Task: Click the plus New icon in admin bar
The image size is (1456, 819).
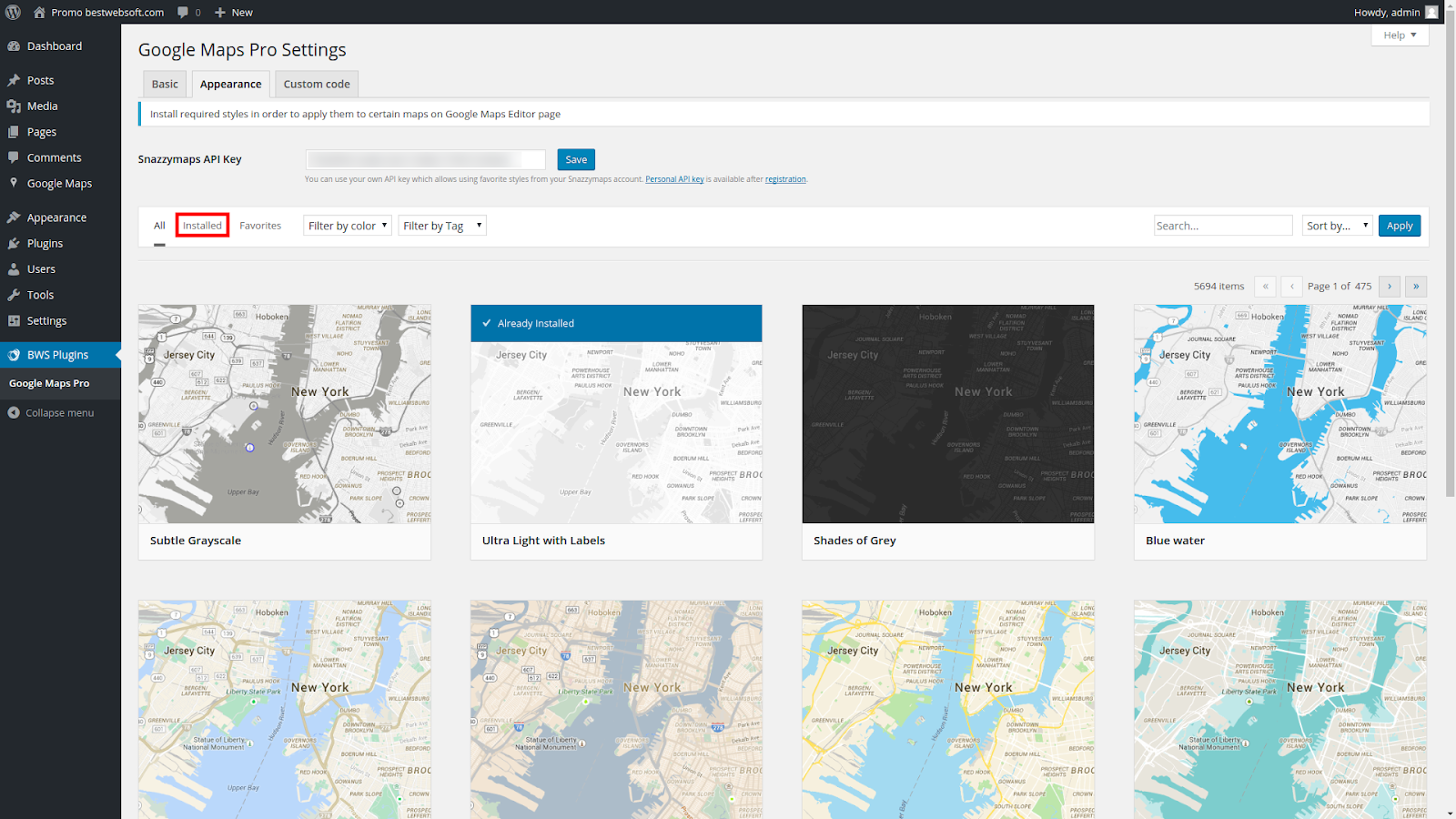Action: click(220, 12)
